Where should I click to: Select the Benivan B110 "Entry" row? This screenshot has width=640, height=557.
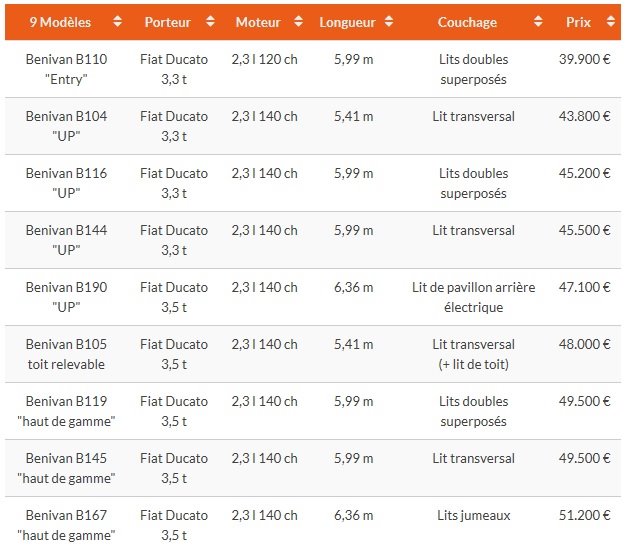(313, 69)
